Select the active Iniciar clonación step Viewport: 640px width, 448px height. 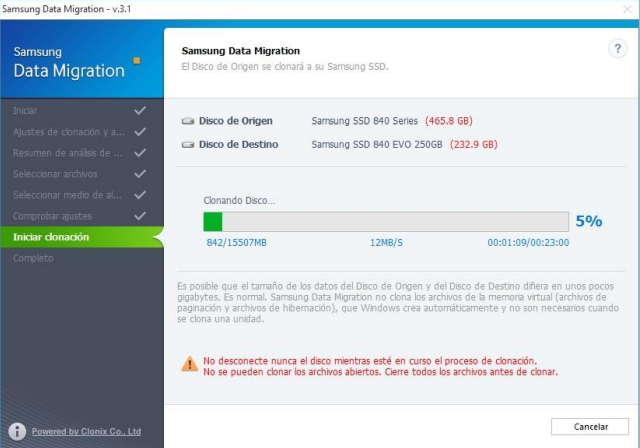point(82,237)
